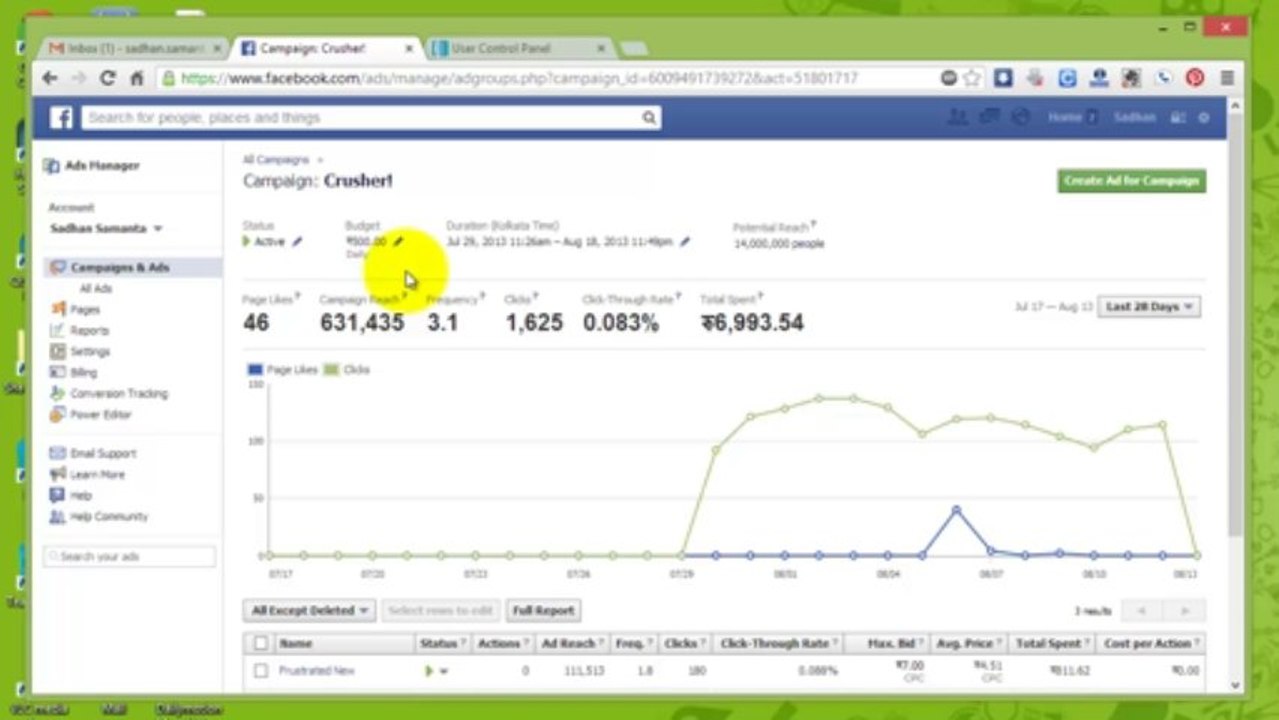
Task: Open new browser tab
Action: [x=633, y=48]
